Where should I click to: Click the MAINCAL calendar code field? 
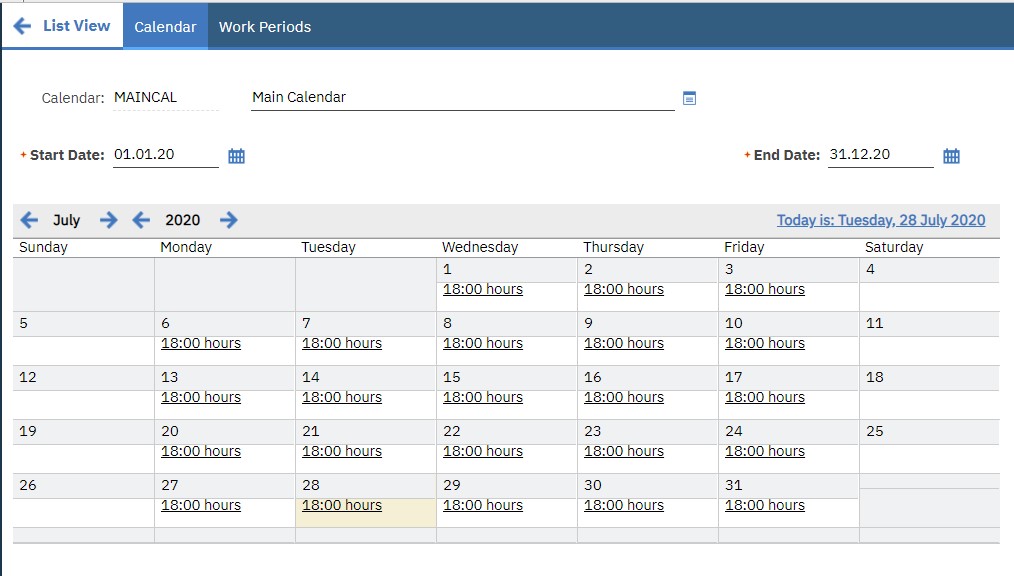point(165,97)
